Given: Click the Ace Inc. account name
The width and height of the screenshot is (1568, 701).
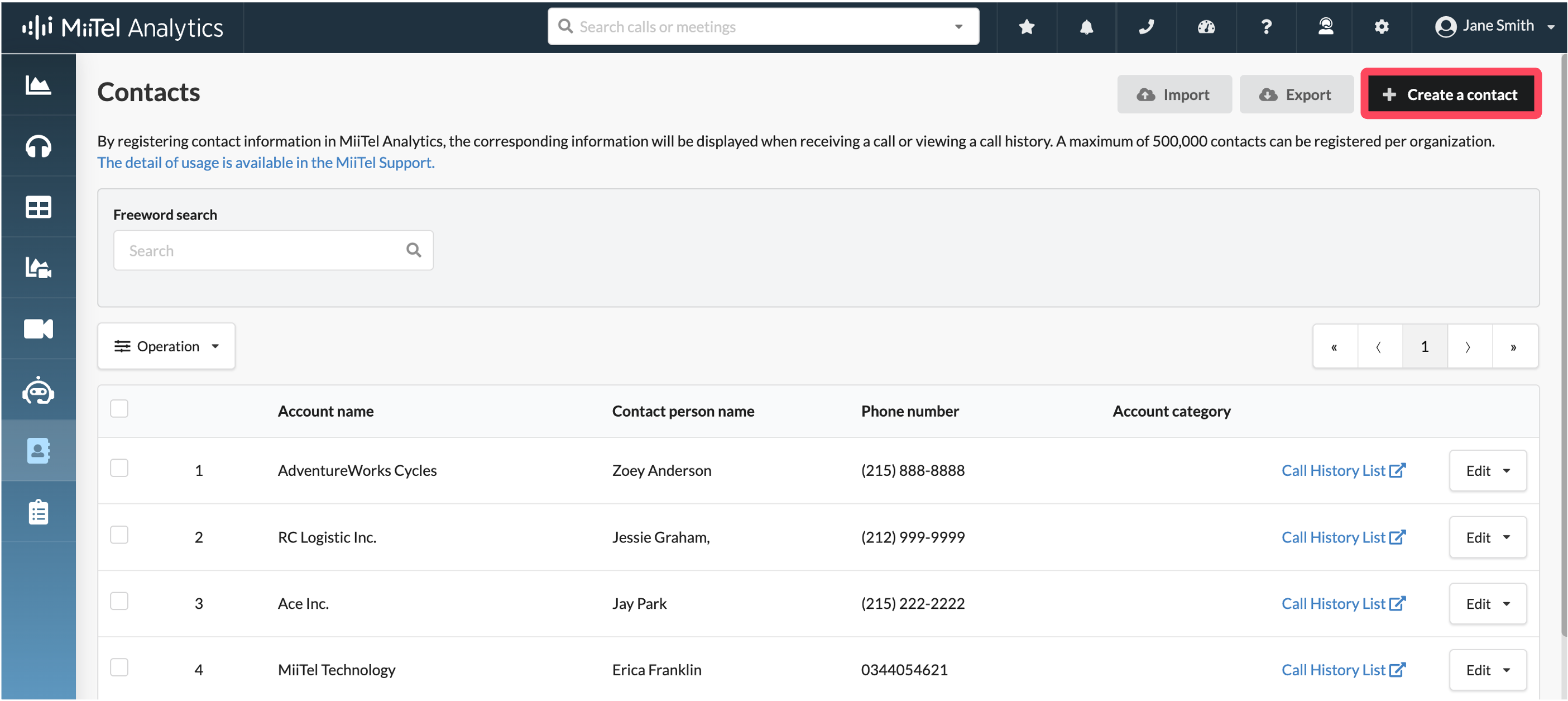Looking at the screenshot, I should (303, 603).
